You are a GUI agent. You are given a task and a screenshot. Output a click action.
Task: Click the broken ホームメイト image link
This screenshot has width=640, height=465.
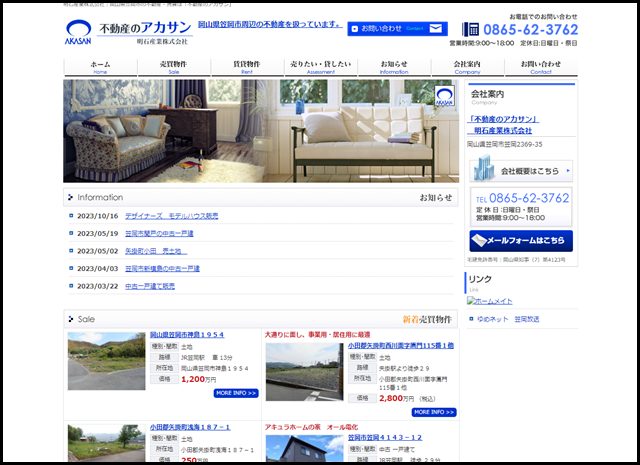point(489,301)
